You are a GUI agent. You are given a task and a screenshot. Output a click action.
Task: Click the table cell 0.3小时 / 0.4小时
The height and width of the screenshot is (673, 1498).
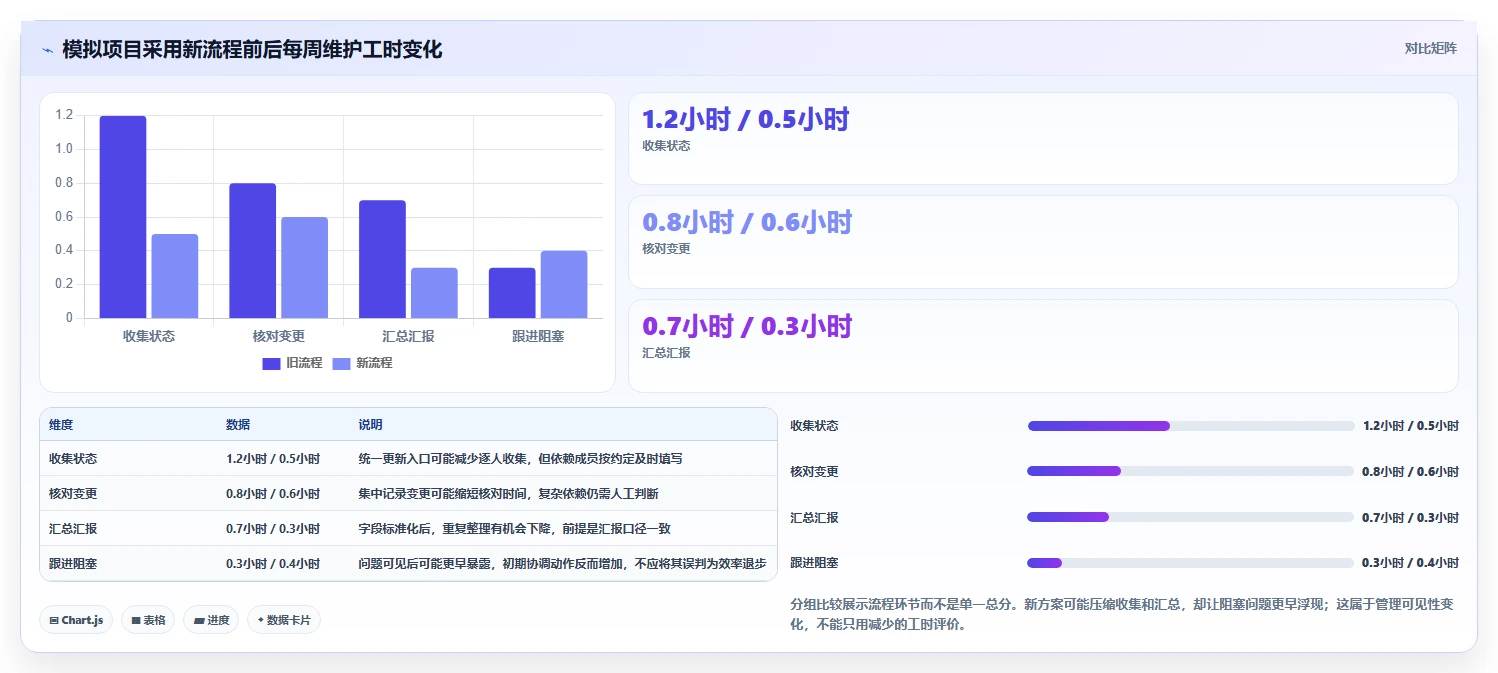[273, 564]
